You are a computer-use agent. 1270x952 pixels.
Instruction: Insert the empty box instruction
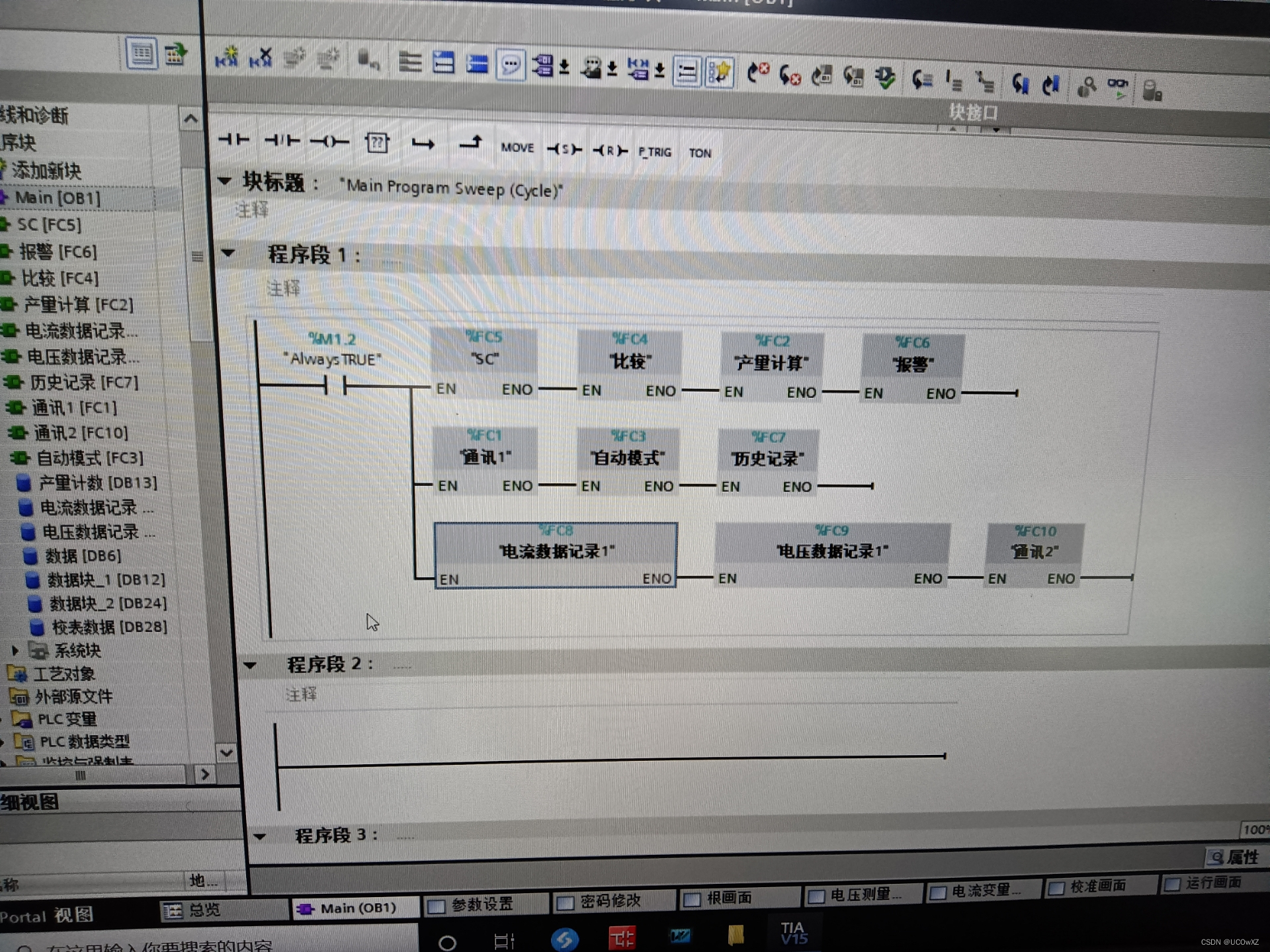[377, 143]
